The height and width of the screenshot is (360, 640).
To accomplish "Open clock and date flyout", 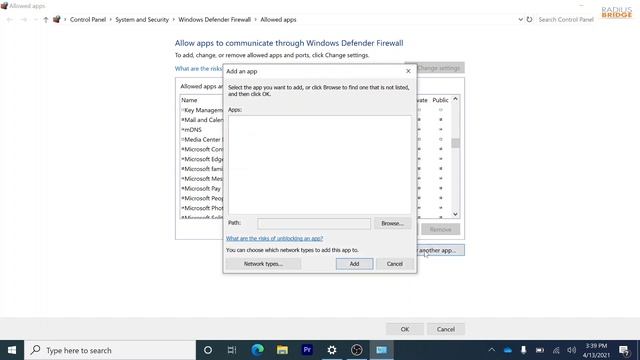I will coord(596,351).
